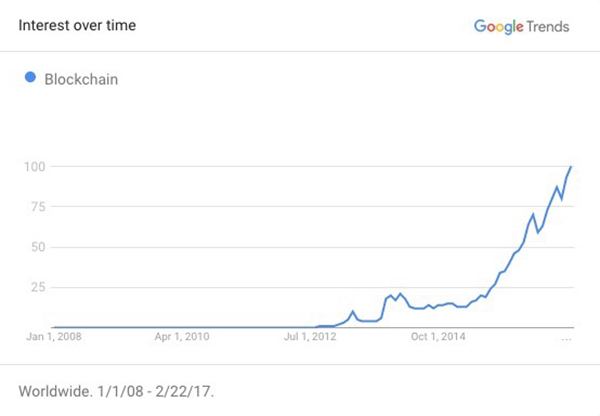Click the word Google in the logo

tap(499, 25)
